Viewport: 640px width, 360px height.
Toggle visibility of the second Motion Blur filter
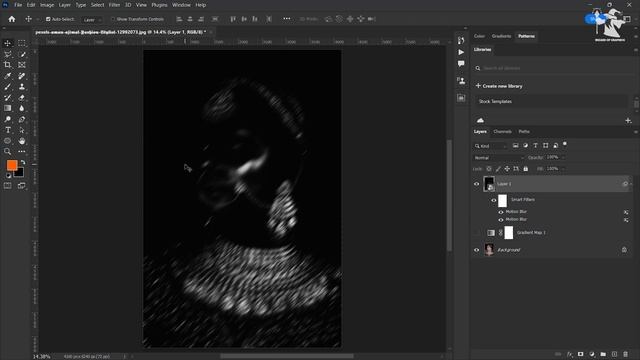501,220
